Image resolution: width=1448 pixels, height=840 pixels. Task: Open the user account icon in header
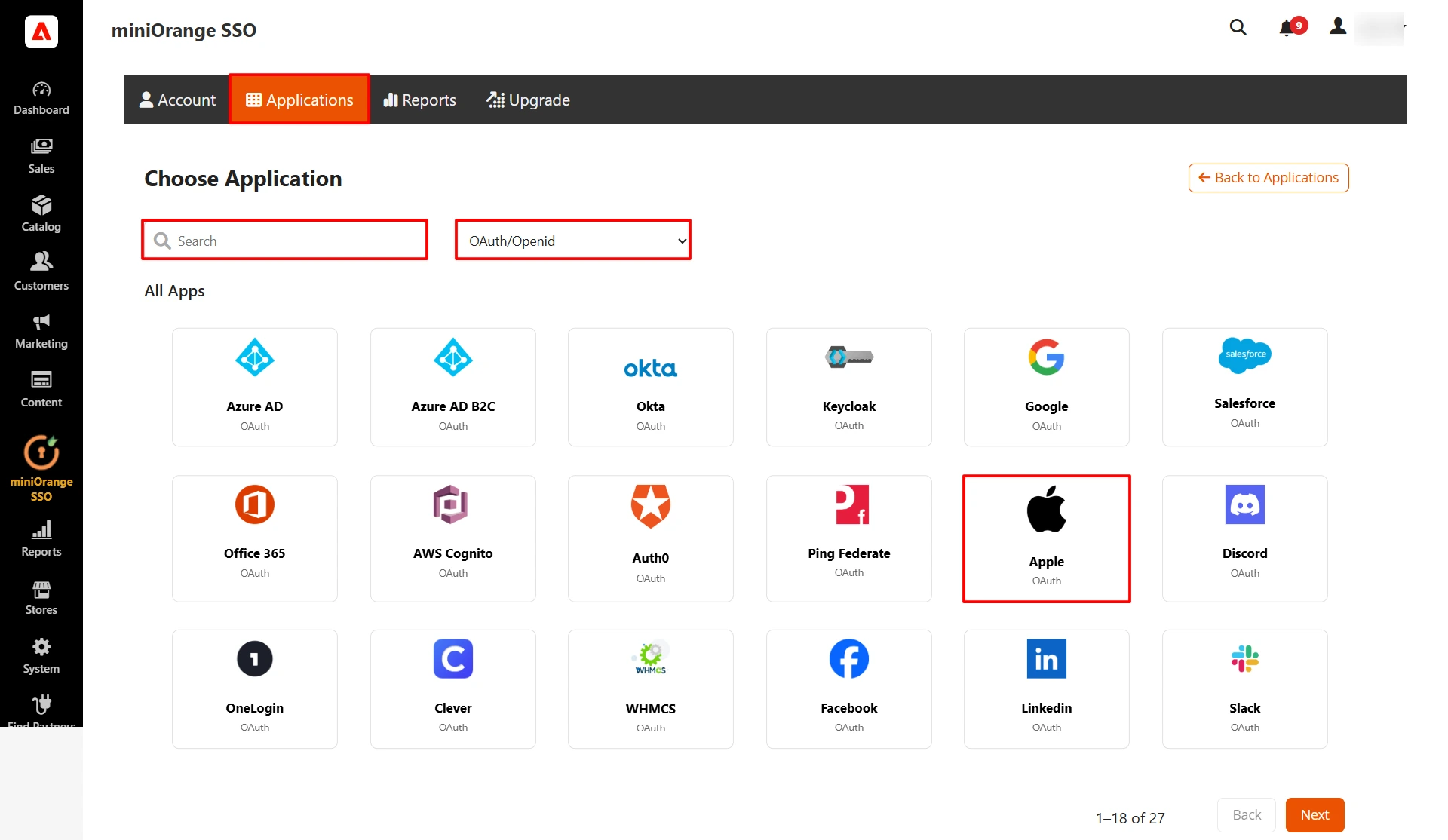coord(1338,27)
